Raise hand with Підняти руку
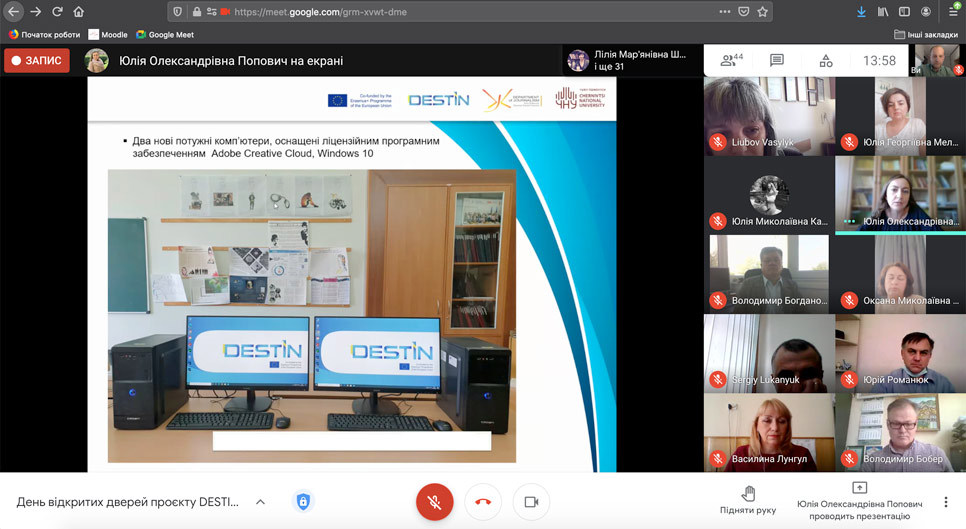Viewport: 966px width, 529px height. click(x=748, y=500)
